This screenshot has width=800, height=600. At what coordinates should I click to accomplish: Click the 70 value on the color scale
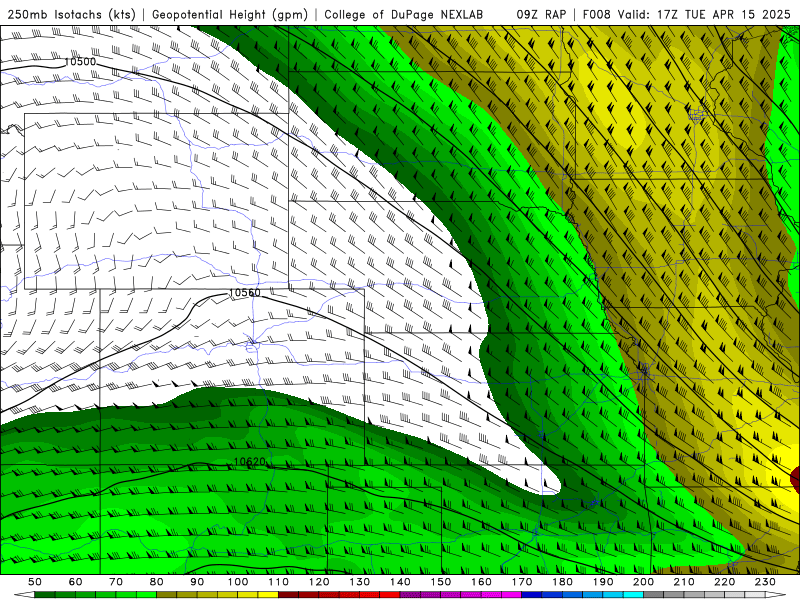pyautogui.click(x=116, y=582)
